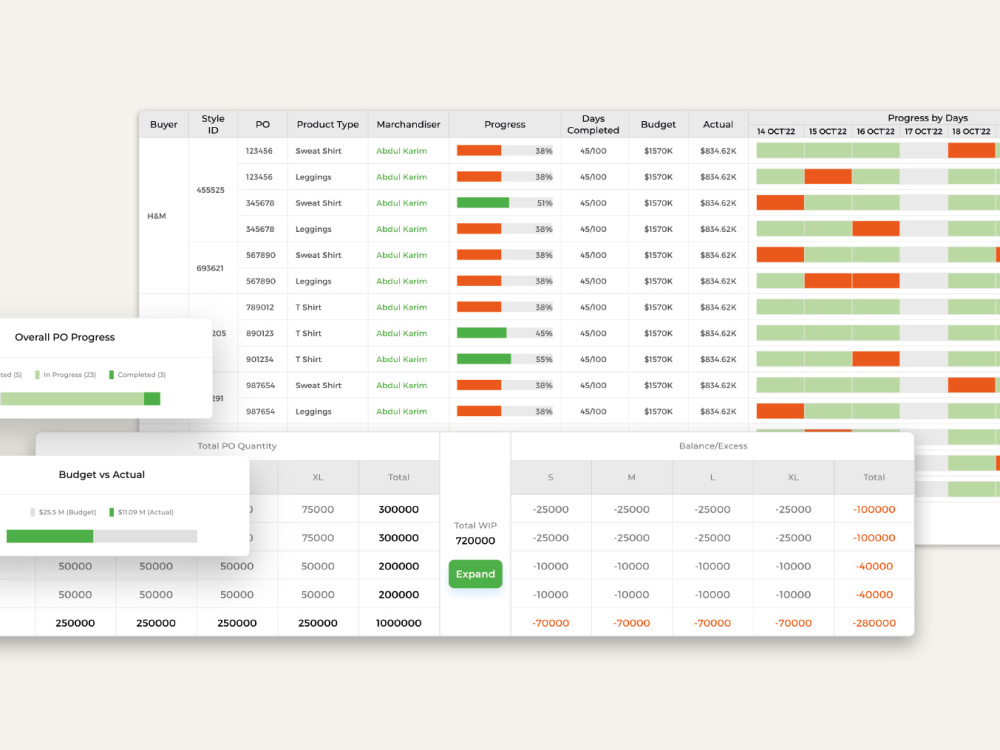Click the Balance/Excess header
This screenshot has width=1000, height=750.
(x=713, y=446)
